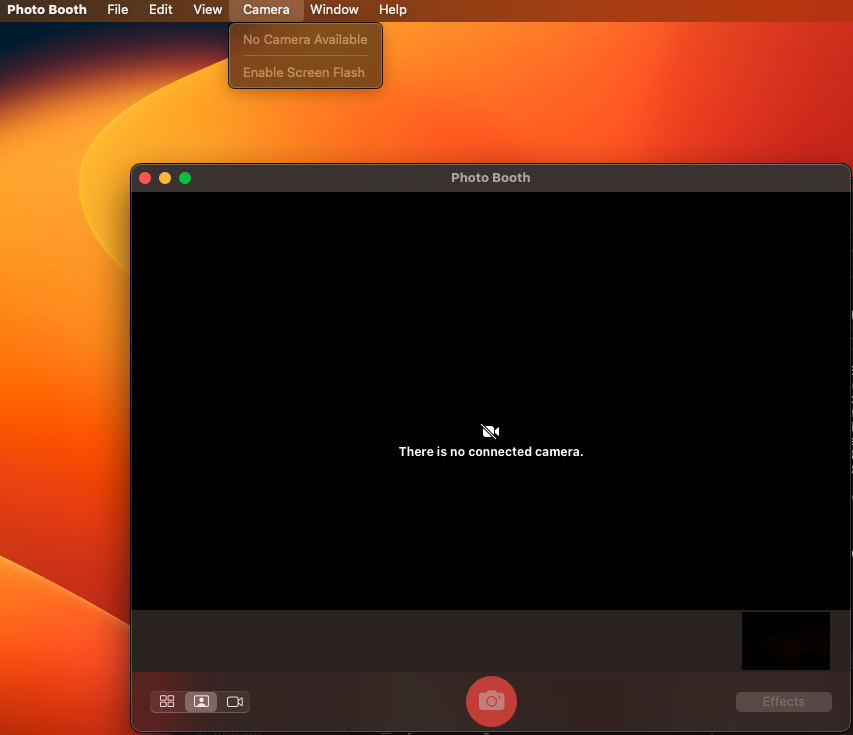Select the four-up photo grid mode
The width and height of the screenshot is (853, 735).
point(167,701)
